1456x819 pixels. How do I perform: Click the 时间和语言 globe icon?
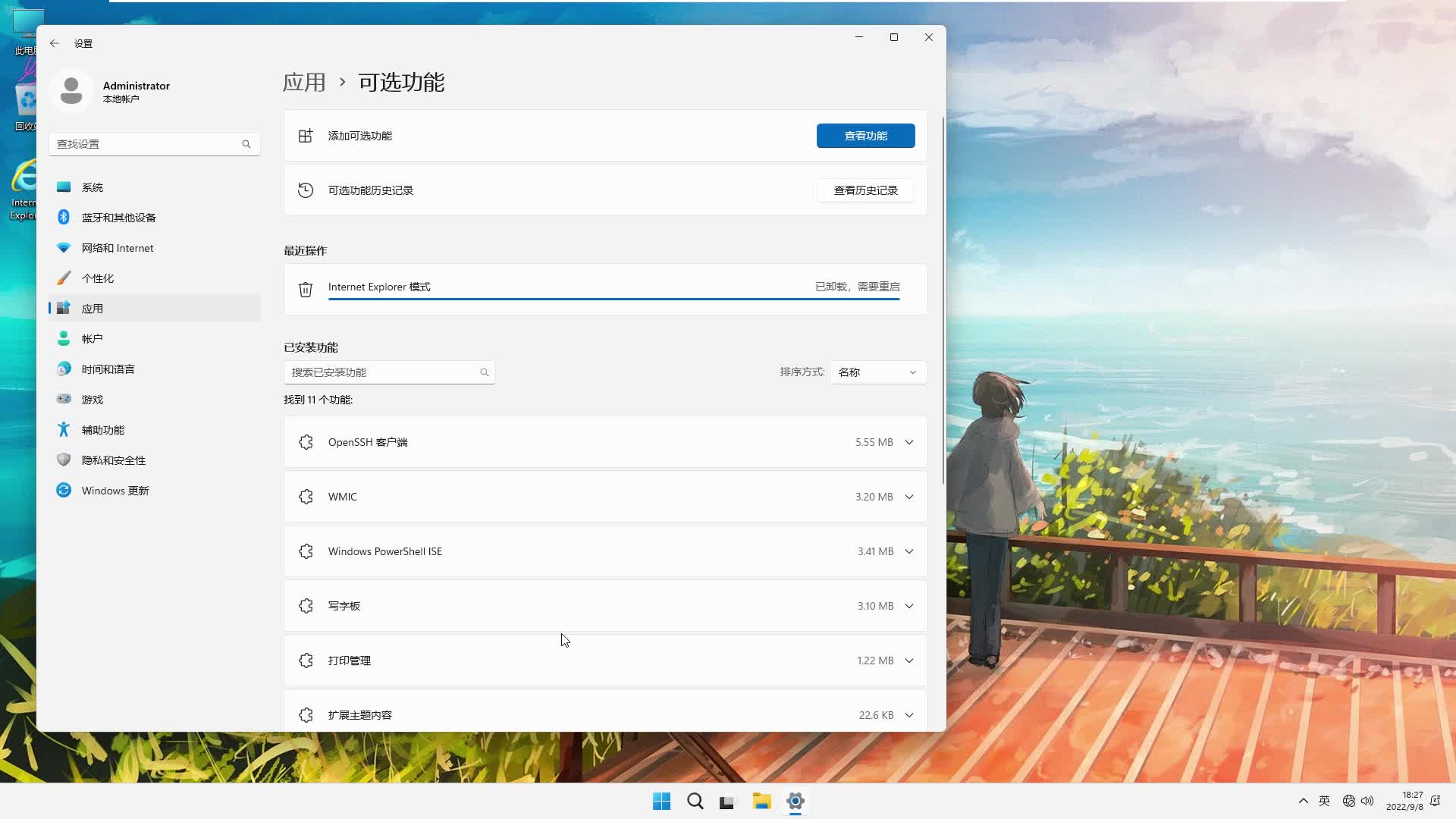(x=64, y=369)
